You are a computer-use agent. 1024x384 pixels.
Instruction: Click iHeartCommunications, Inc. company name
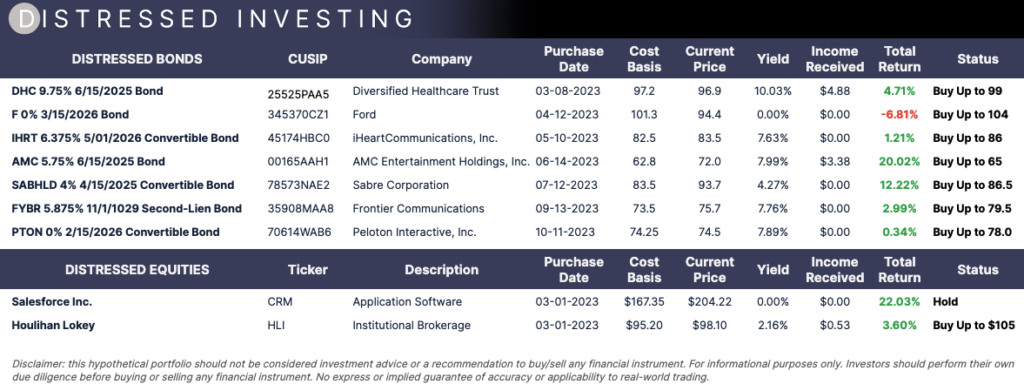click(425, 138)
